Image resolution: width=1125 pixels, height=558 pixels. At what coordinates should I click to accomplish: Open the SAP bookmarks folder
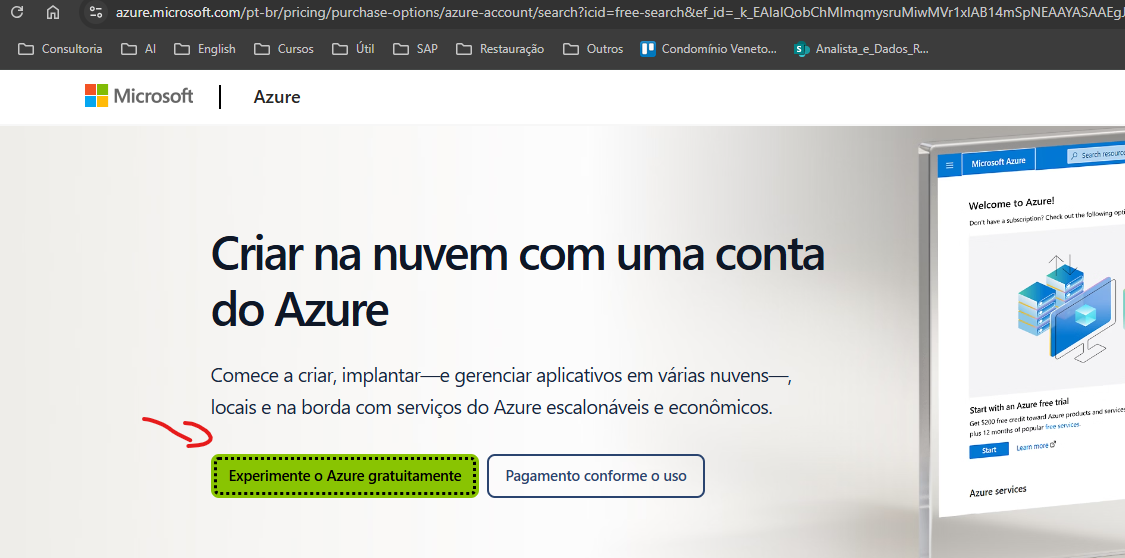pos(415,49)
